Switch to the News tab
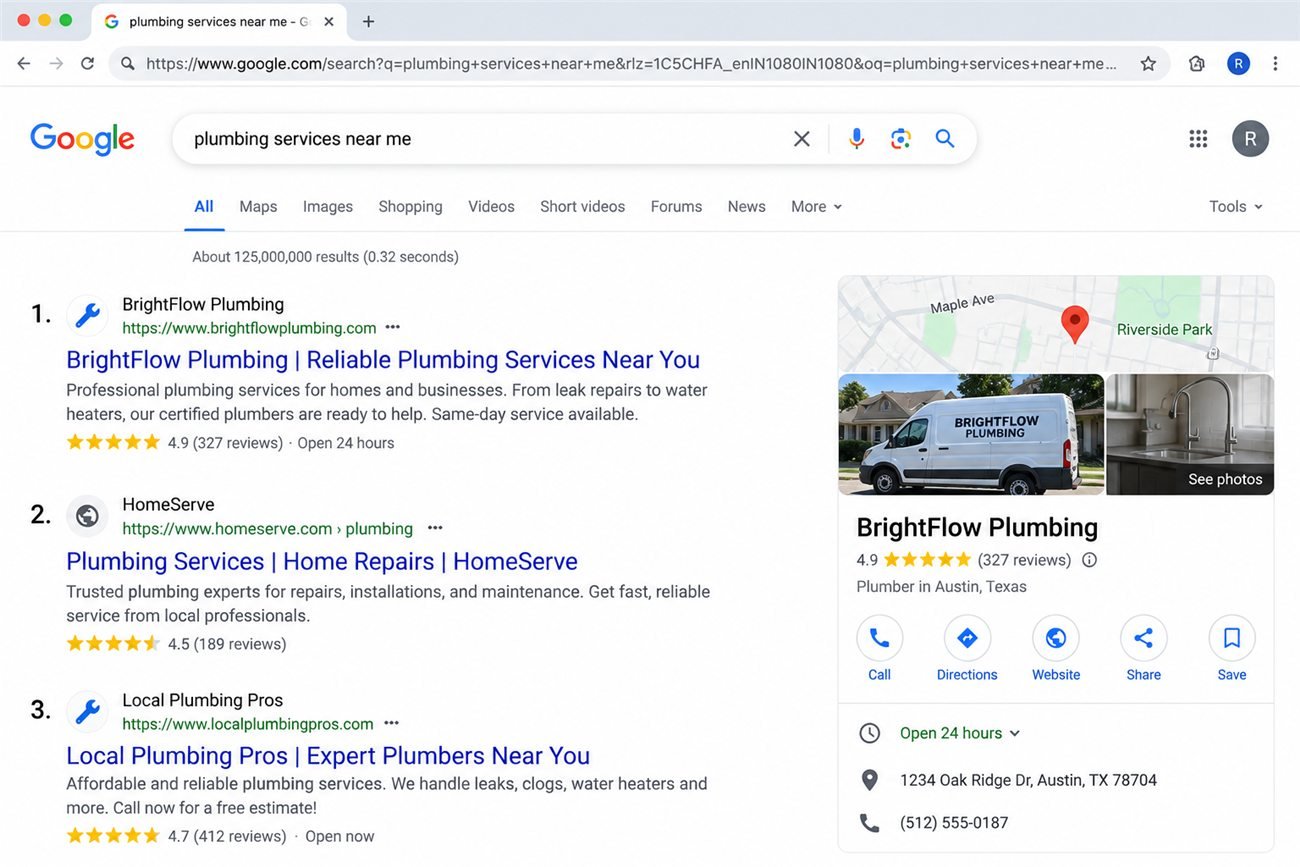This screenshot has width=1300, height=867. [x=746, y=207]
